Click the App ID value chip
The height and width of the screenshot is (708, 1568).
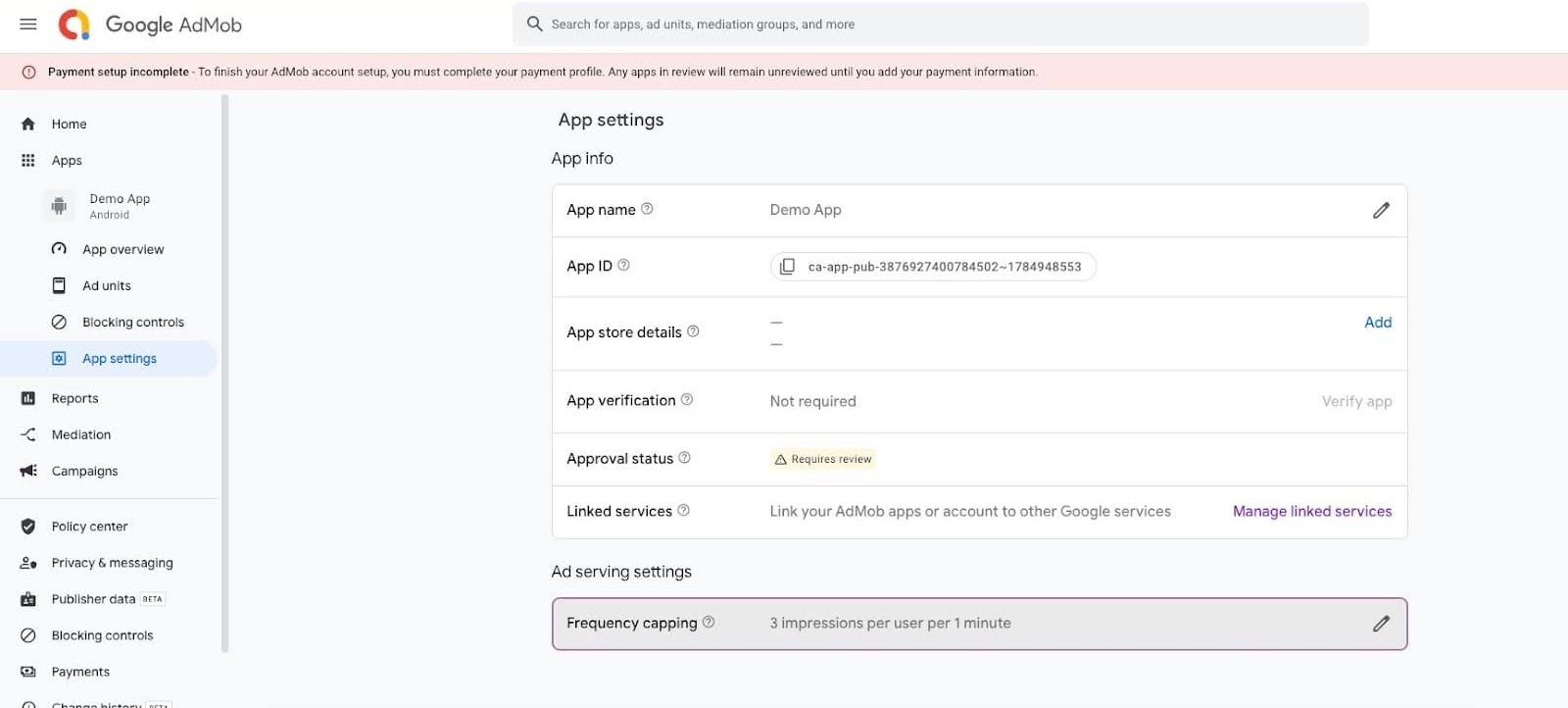click(933, 267)
